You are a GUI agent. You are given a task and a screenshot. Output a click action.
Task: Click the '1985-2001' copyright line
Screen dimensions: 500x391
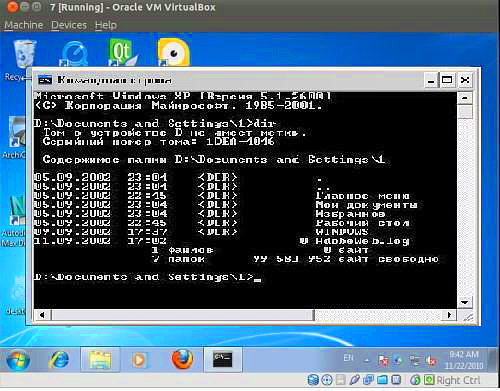click(178, 106)
